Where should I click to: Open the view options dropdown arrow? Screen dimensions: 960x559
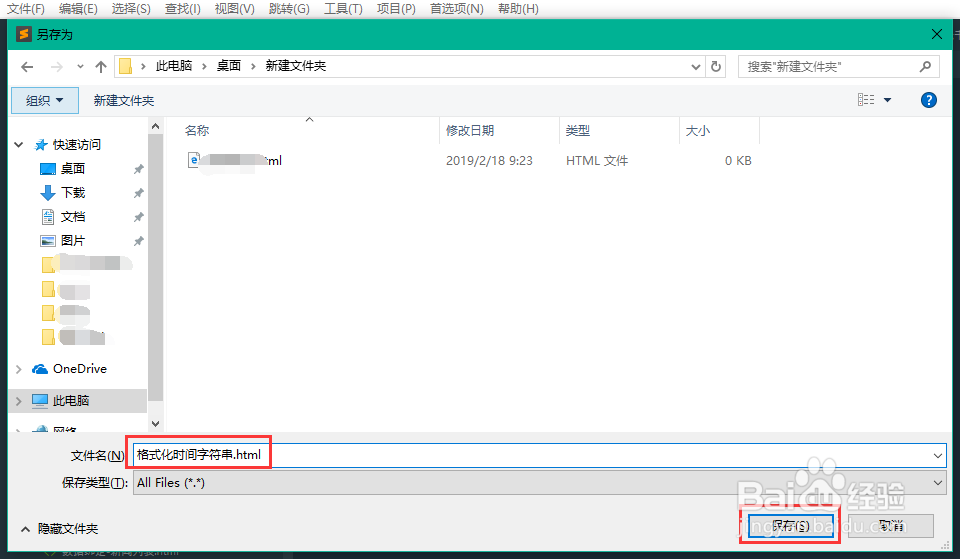coord(888,100)
